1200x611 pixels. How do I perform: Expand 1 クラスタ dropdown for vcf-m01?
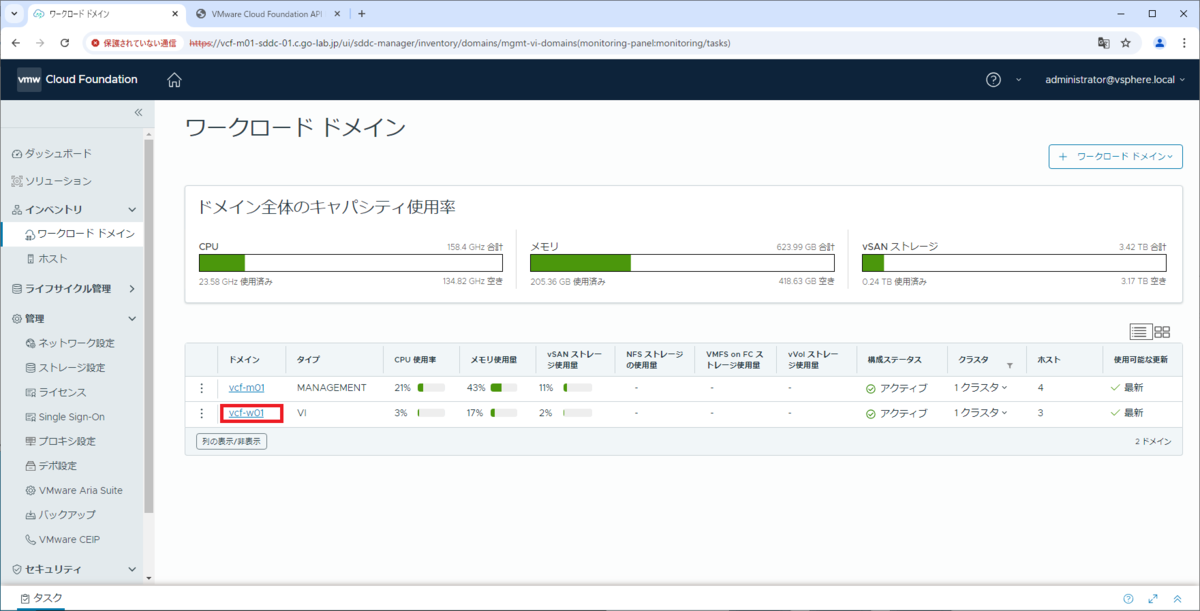pos(981,388)
